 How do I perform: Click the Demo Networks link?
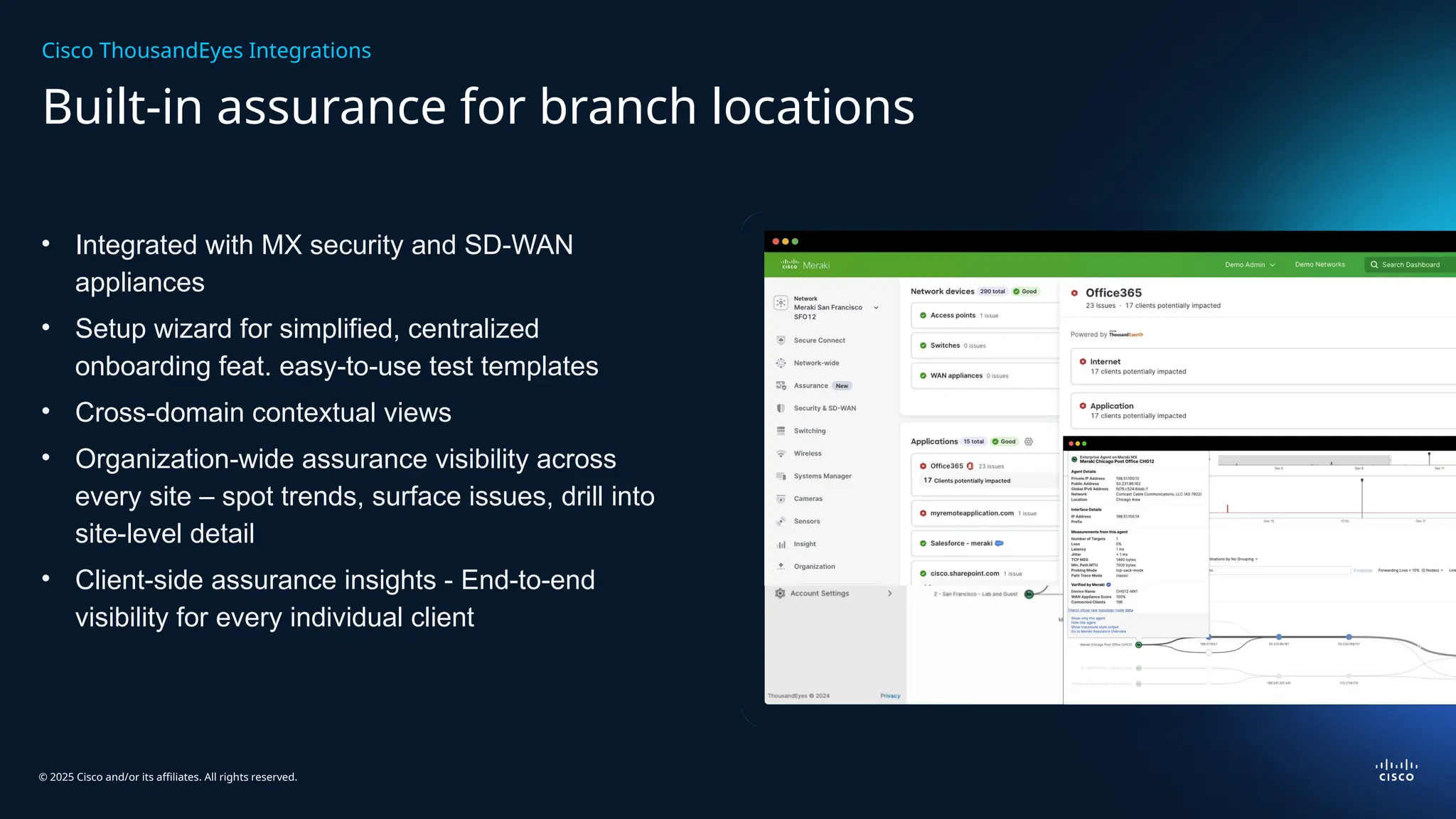click(x=1319, y=264)
